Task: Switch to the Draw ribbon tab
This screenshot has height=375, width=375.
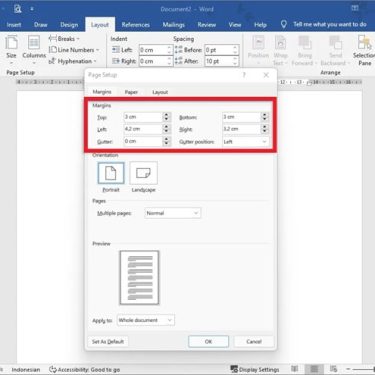Action: pyautogui.click(x=40, y=25)
